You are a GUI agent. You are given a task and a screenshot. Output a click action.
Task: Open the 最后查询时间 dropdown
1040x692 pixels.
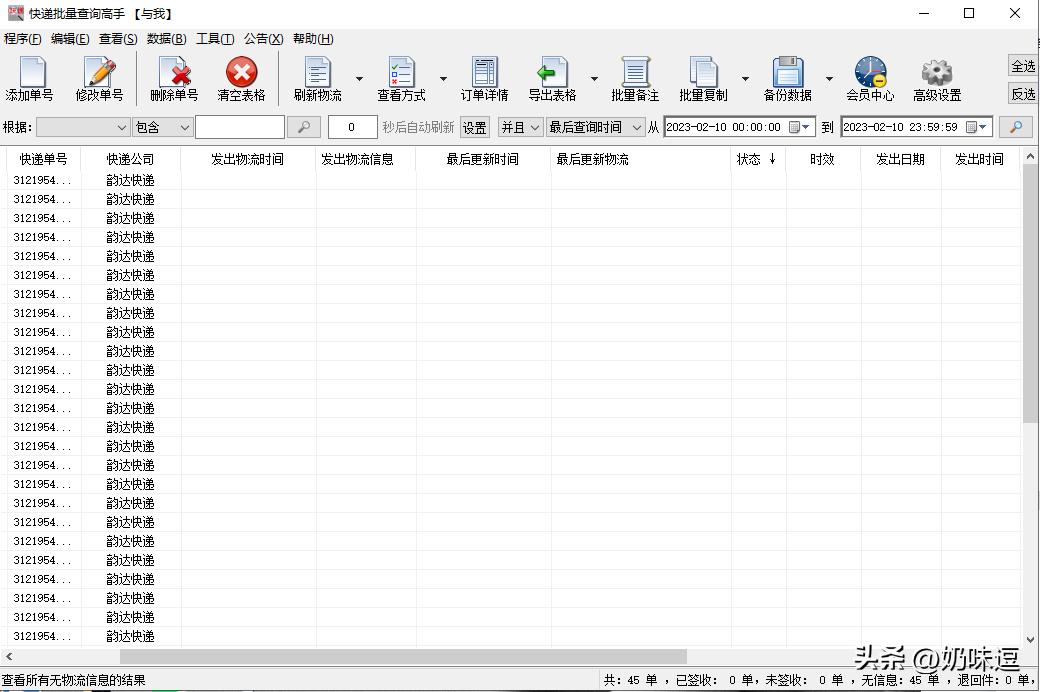coord(595,127)
